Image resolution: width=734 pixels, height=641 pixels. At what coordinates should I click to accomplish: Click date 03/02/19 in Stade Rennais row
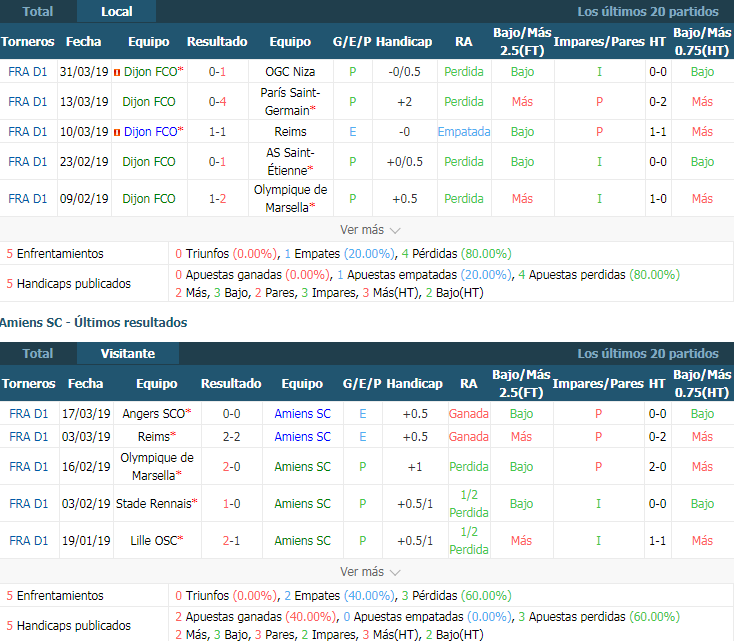pos(86,503)
